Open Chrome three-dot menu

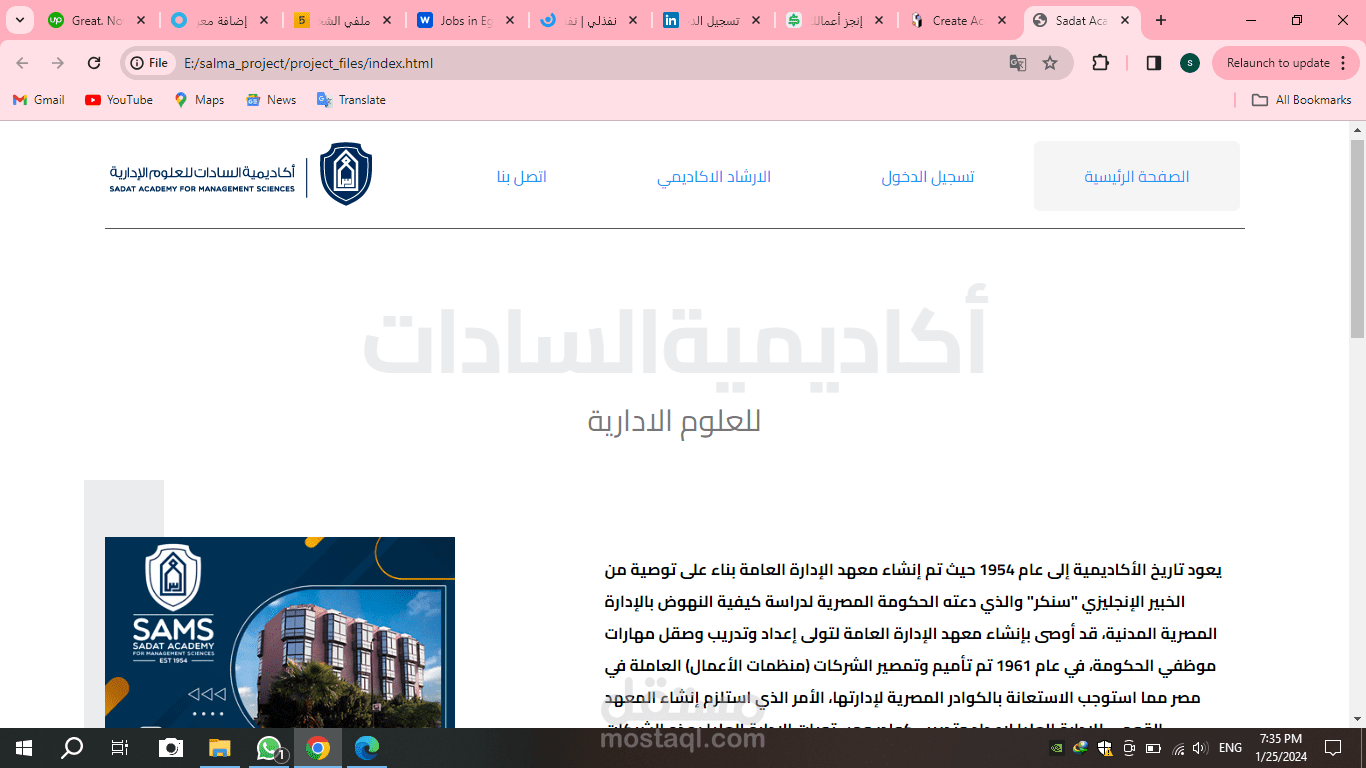(1343, 63)
